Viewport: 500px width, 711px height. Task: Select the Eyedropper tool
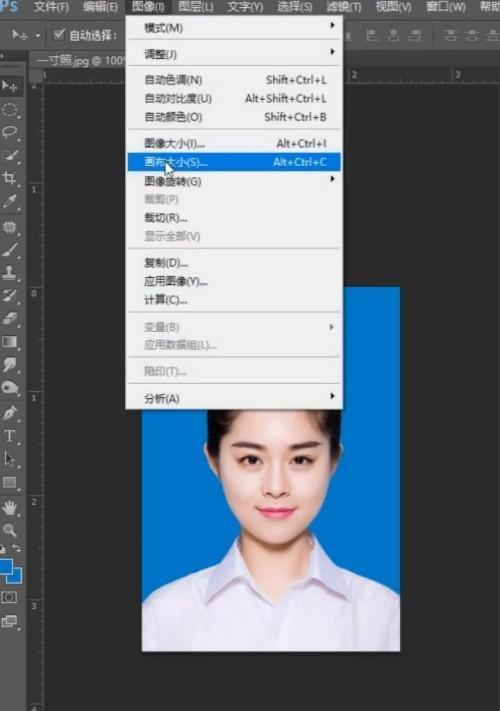[10, 201]
